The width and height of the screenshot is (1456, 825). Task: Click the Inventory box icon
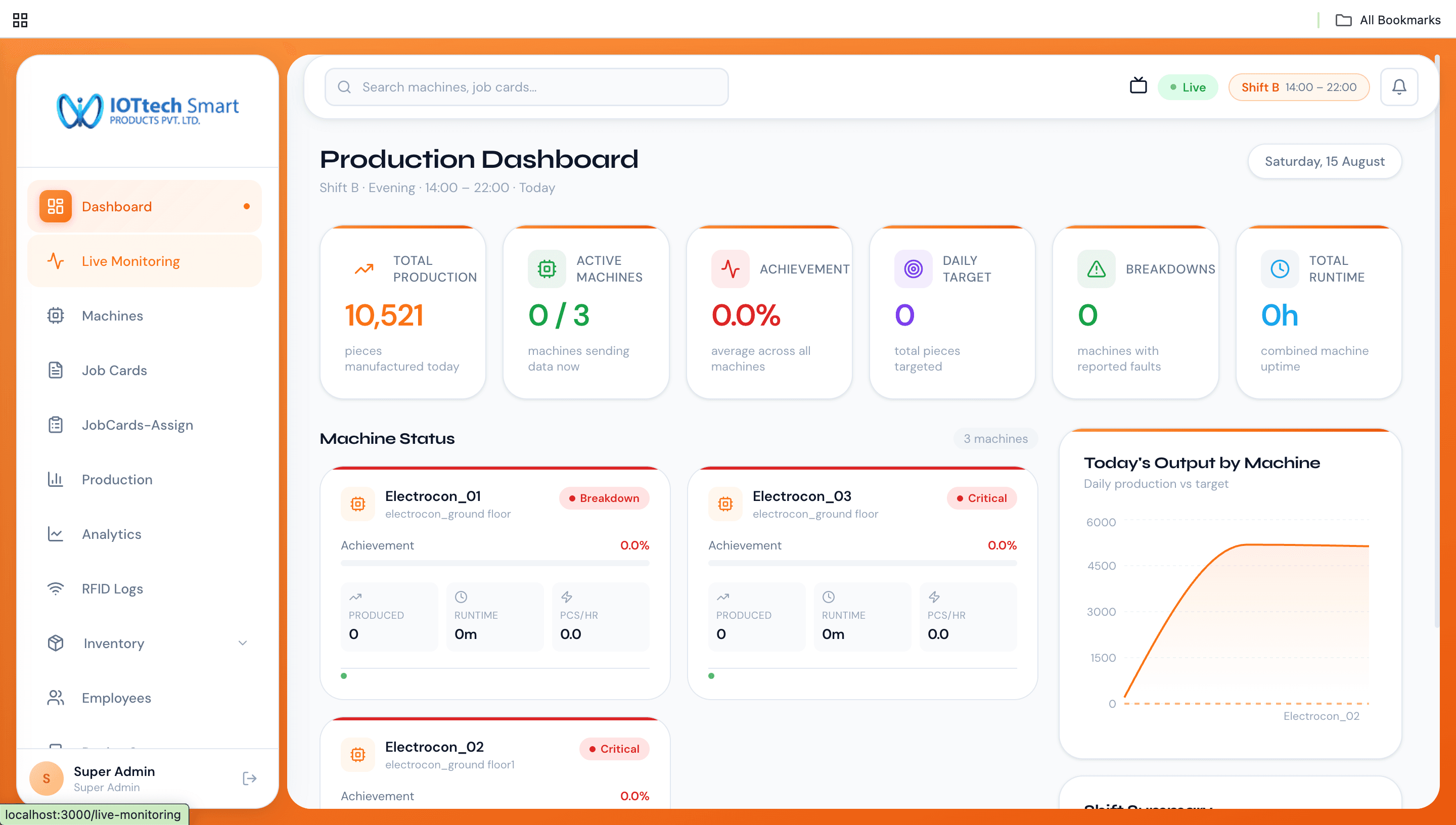(x=56, y=643)
